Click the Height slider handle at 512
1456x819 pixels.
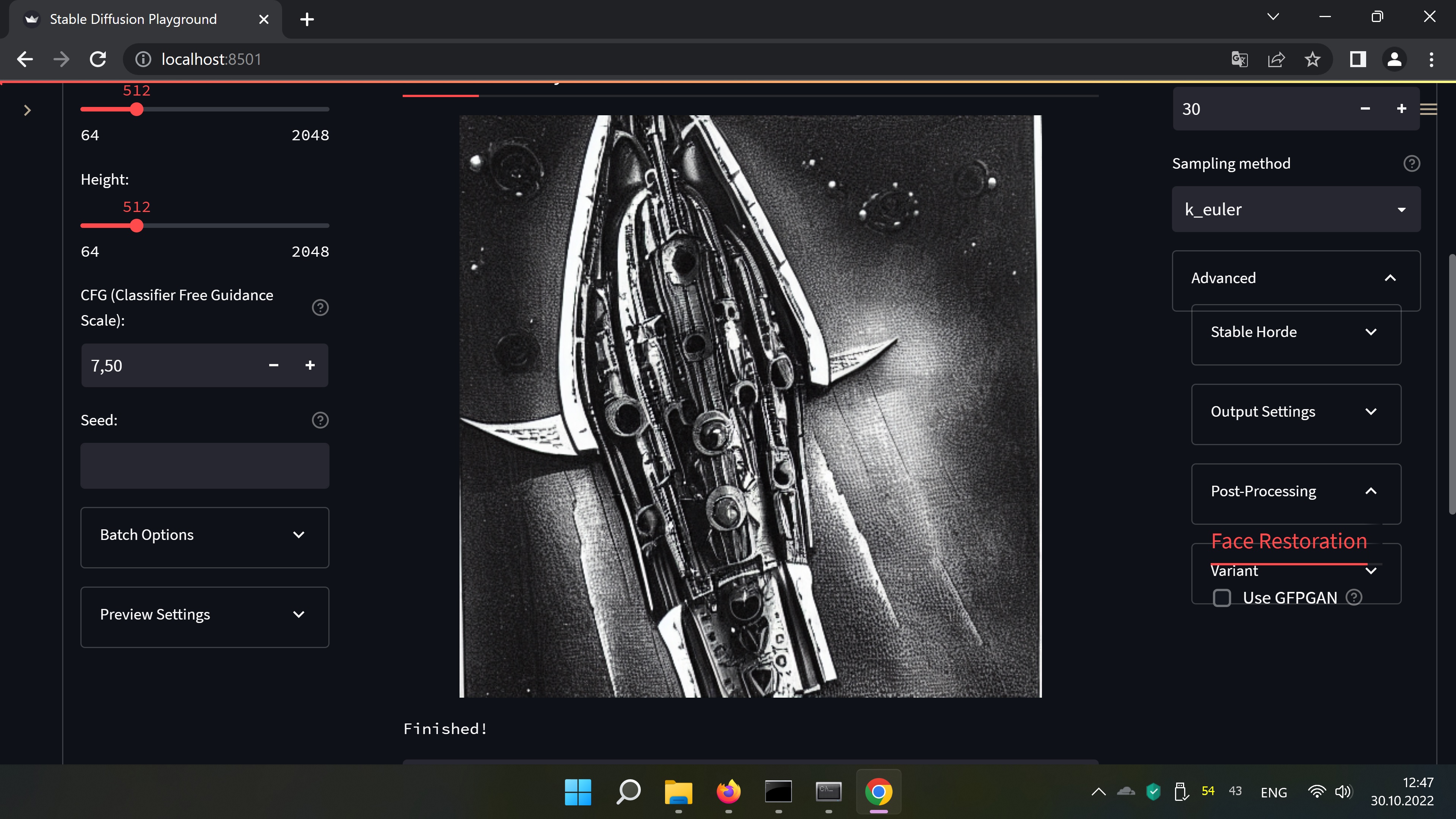[136, 226]
